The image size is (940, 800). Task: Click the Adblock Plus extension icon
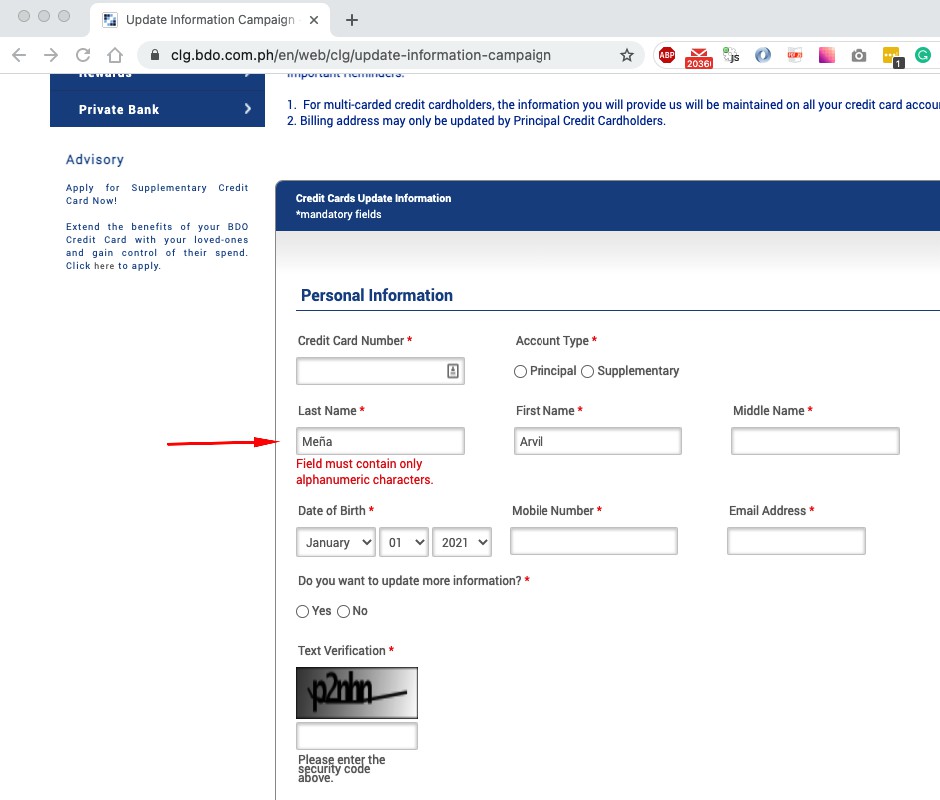click(x=667, y=55)
